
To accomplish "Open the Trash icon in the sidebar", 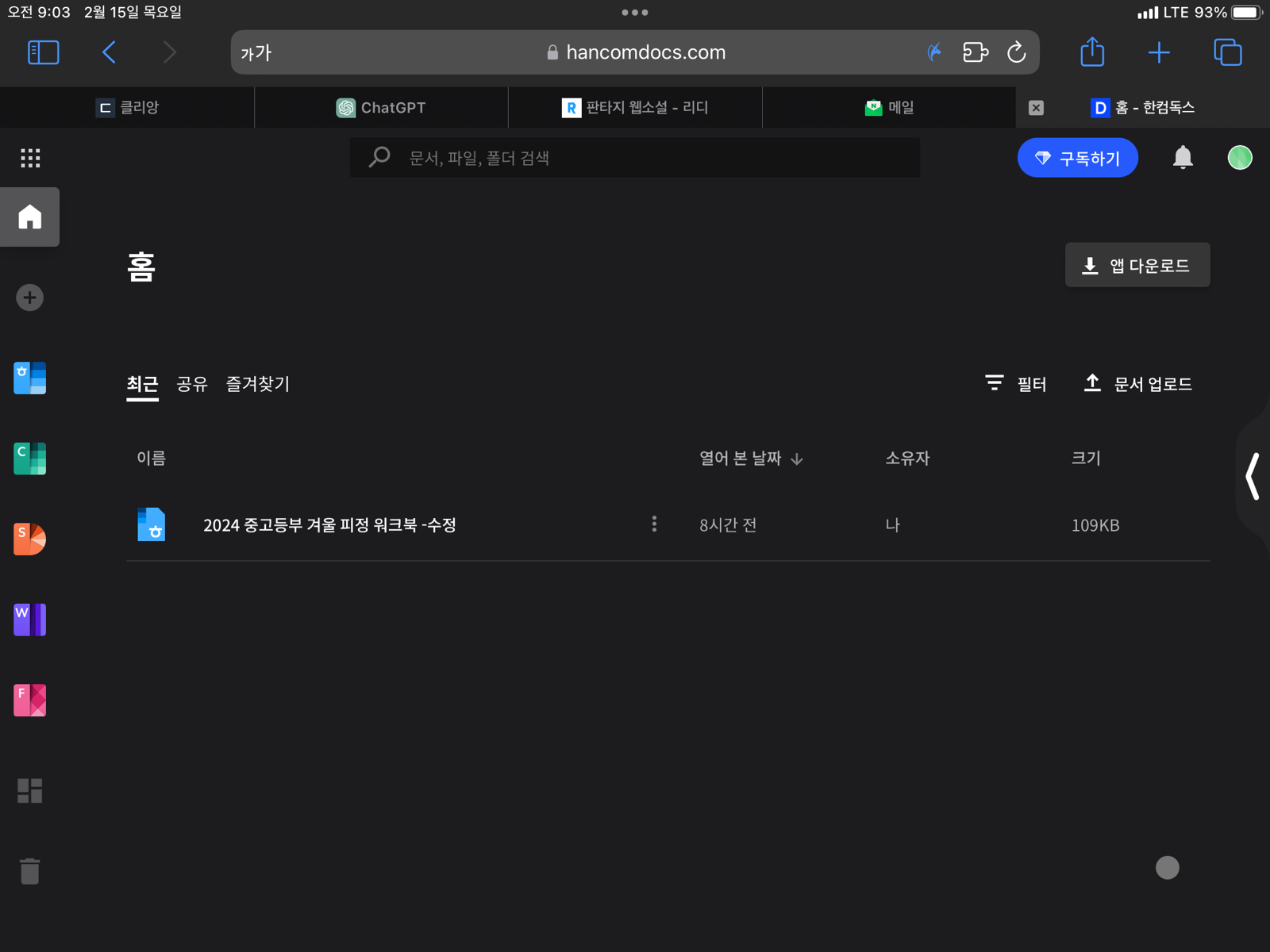I will click(x=30, y=870).
